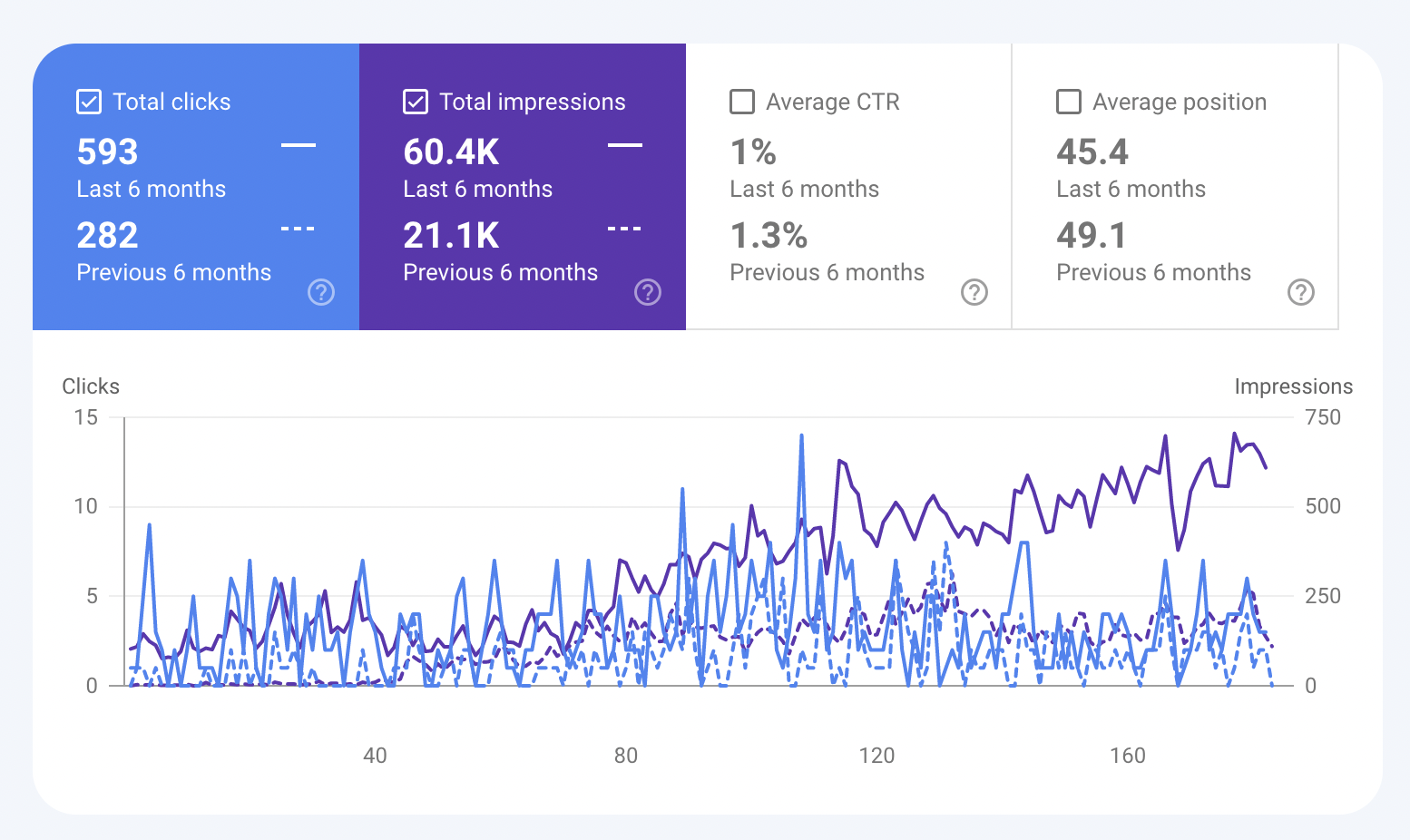Click Last 6 months under 60.4K
The height and width of the screenshot is (840, 1410).
coord(478,189)
